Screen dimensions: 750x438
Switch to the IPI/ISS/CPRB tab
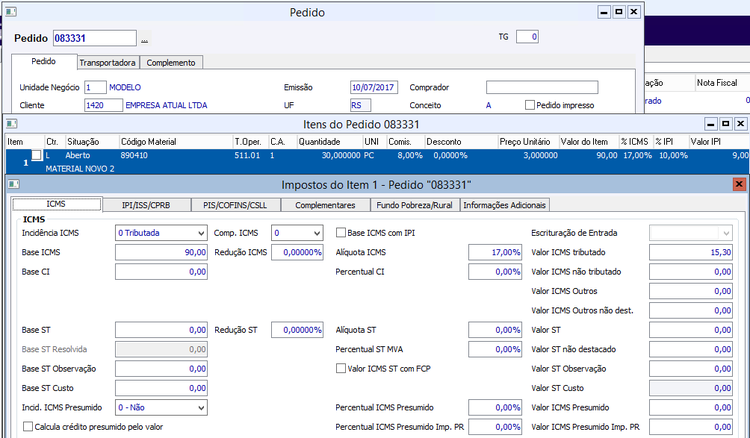146,205
